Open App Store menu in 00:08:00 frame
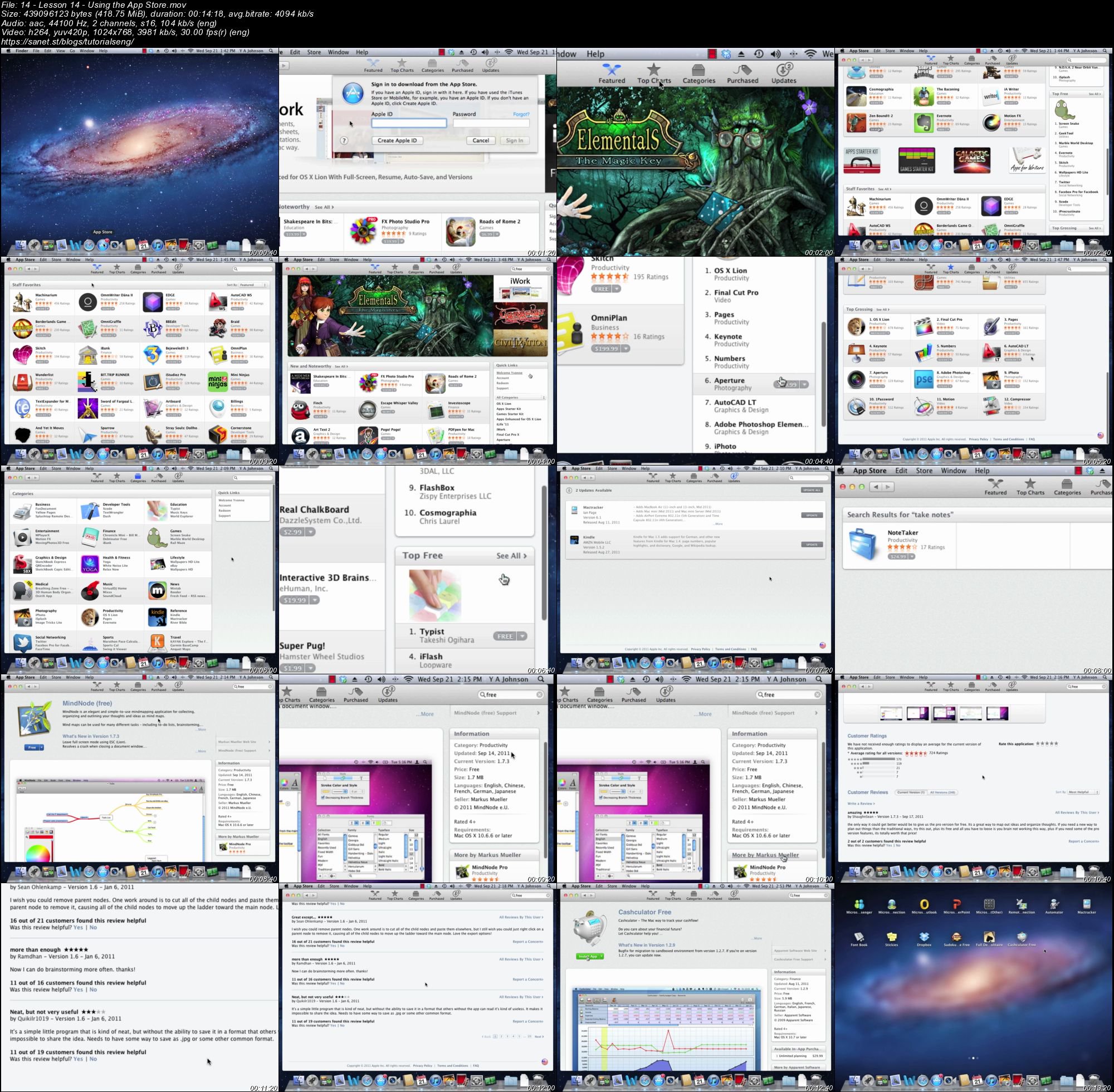Image resolution: width=1114 pixels, height=1092 pixels. [869, 471]
